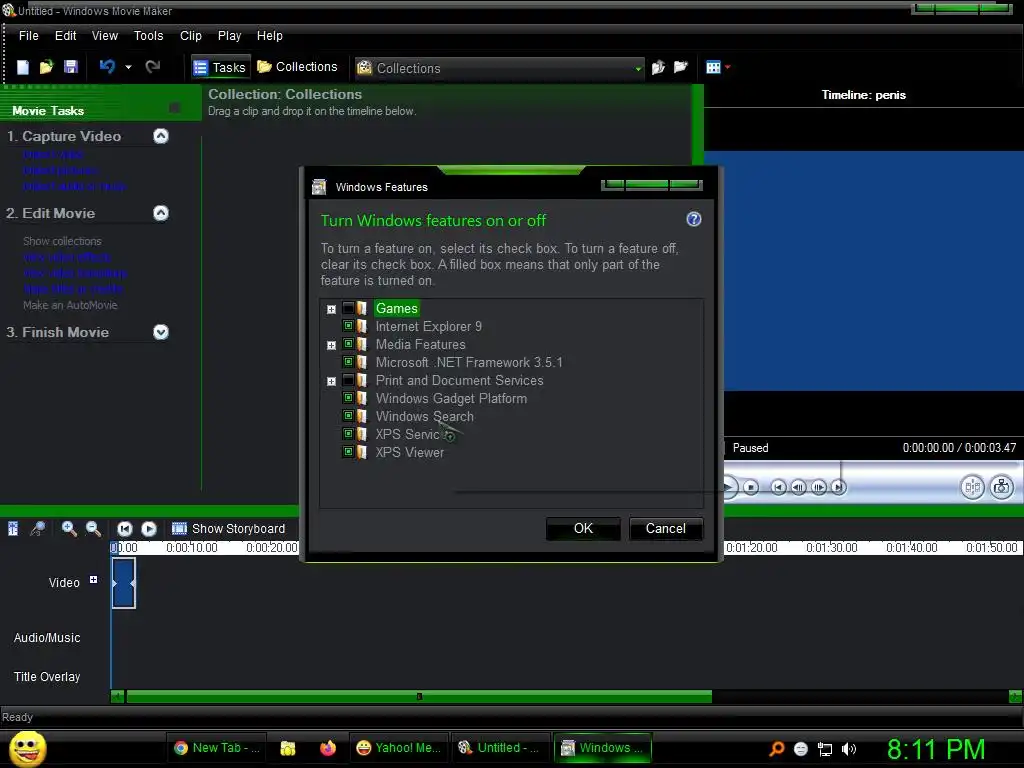The image size is (1024, 768).
Task: Click Make an AutoMovie link
Action: [x=70, y=305]
